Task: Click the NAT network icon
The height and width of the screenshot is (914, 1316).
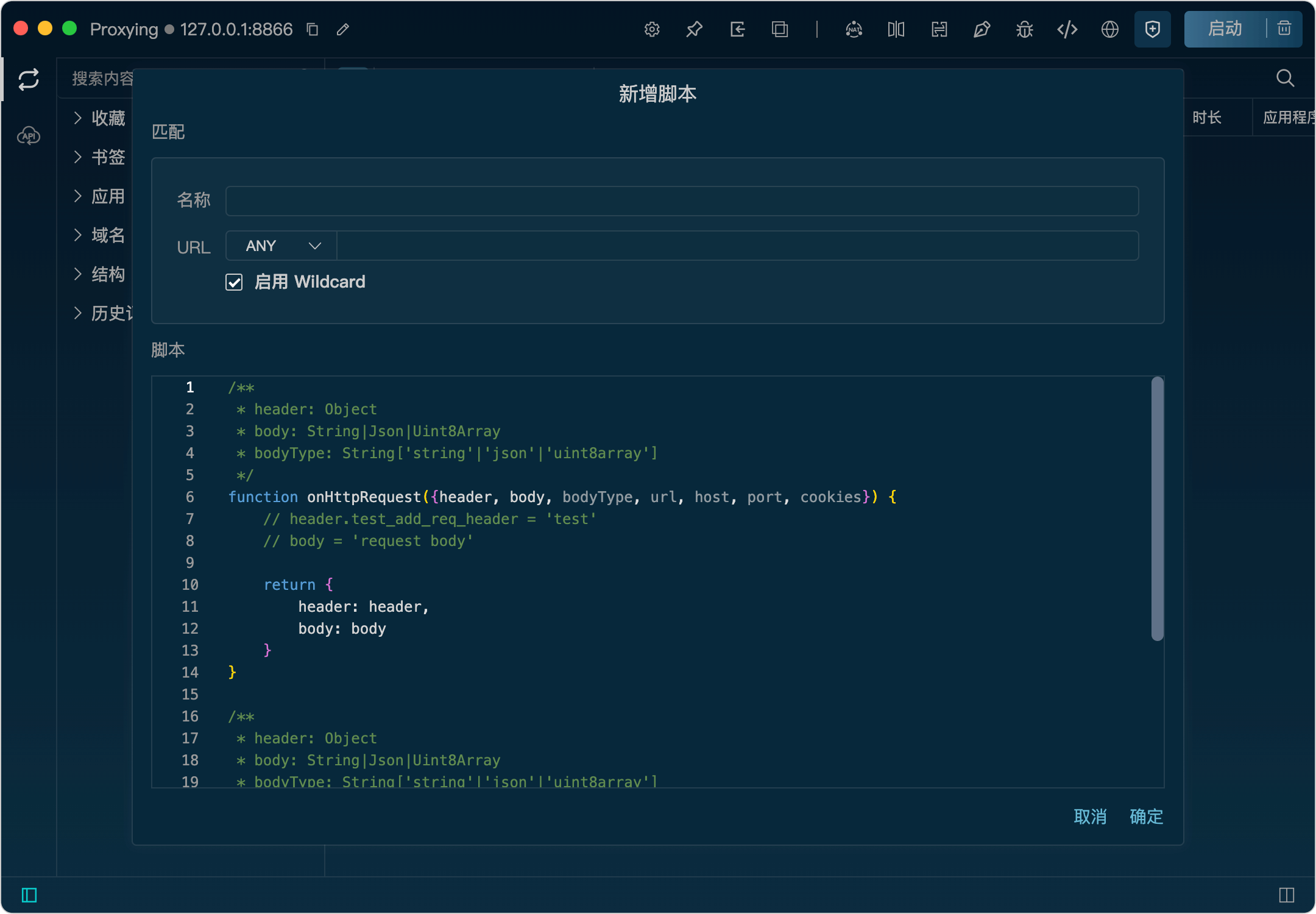Action: coord(854,29)
